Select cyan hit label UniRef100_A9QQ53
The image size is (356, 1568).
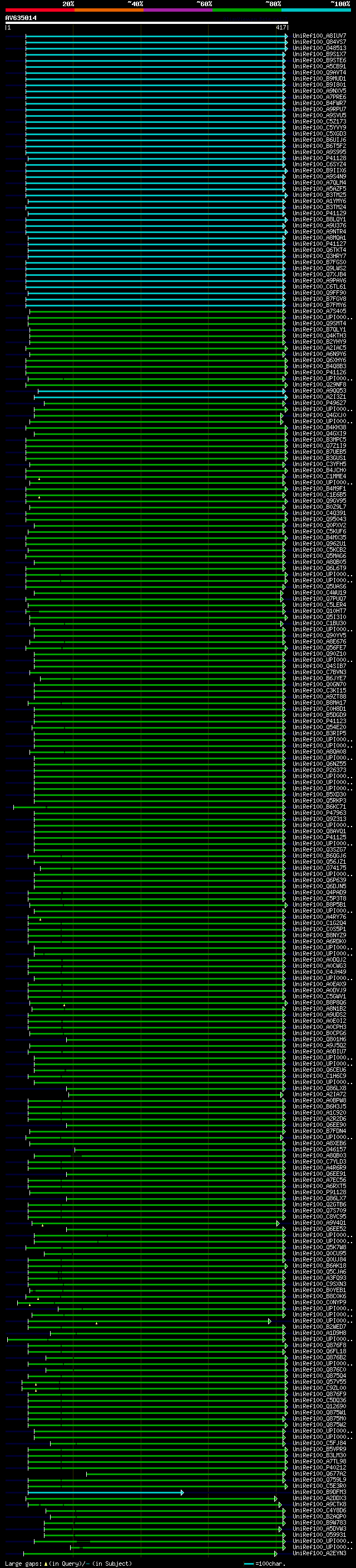click(x=319, y=391)
